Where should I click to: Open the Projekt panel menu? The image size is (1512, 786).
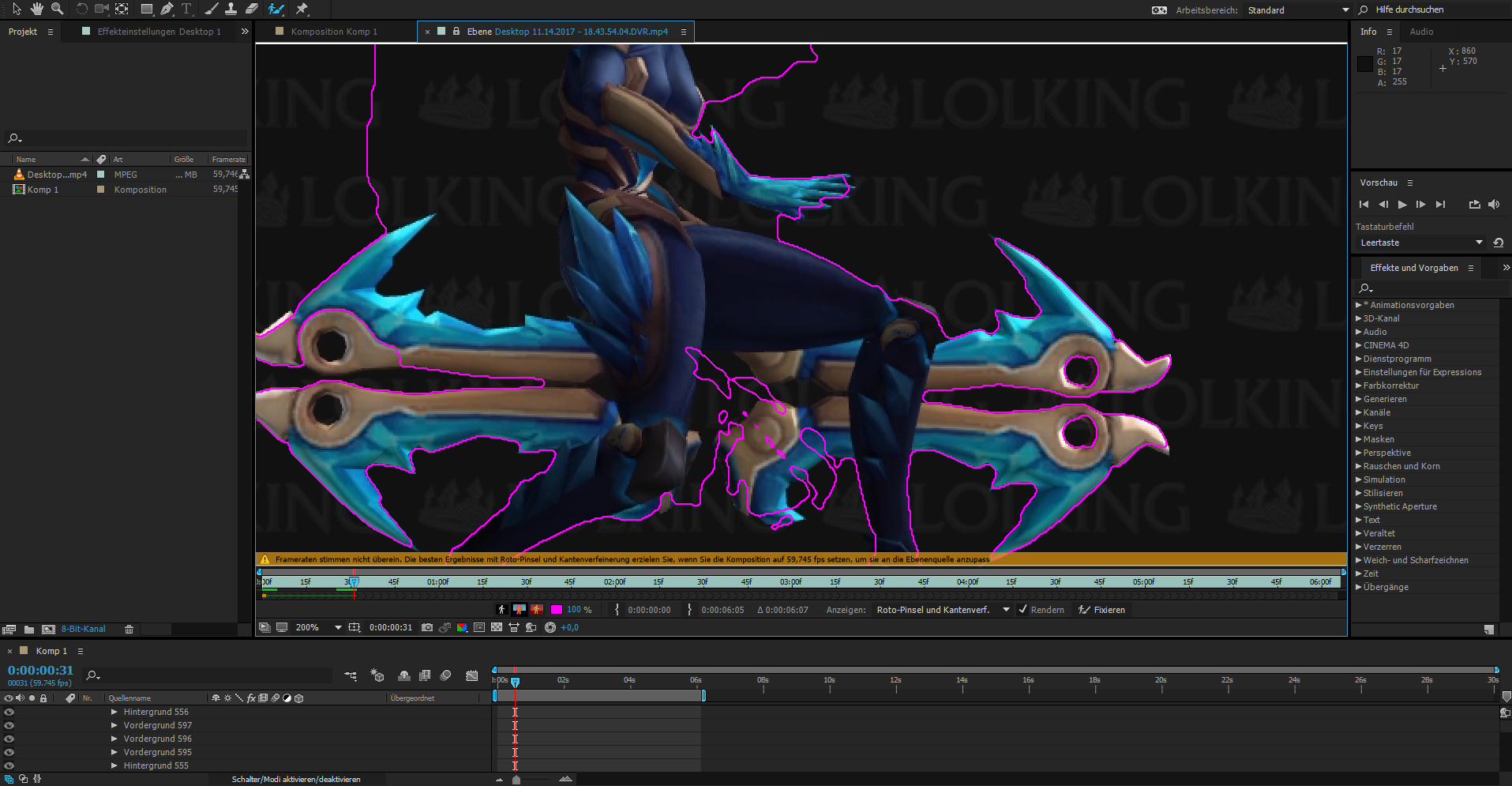[51, 32]
